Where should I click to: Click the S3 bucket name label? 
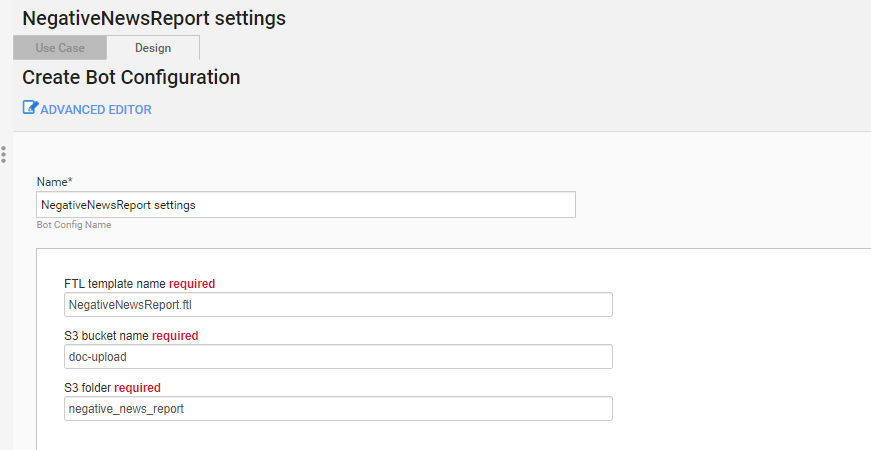click(106, 336)
